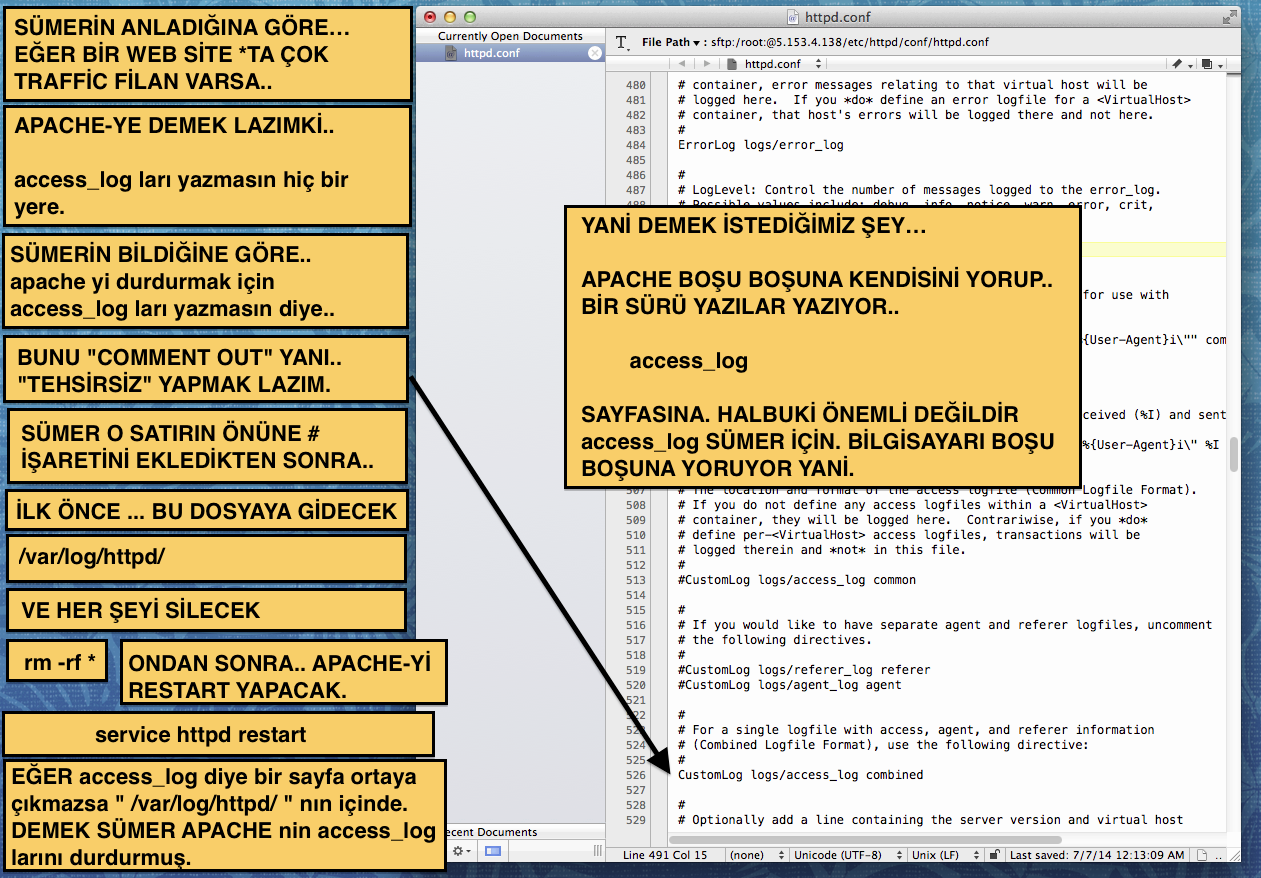Screen dimensions: 1261x878
Task: Click the sftp file path text
Action: point(849,43)
